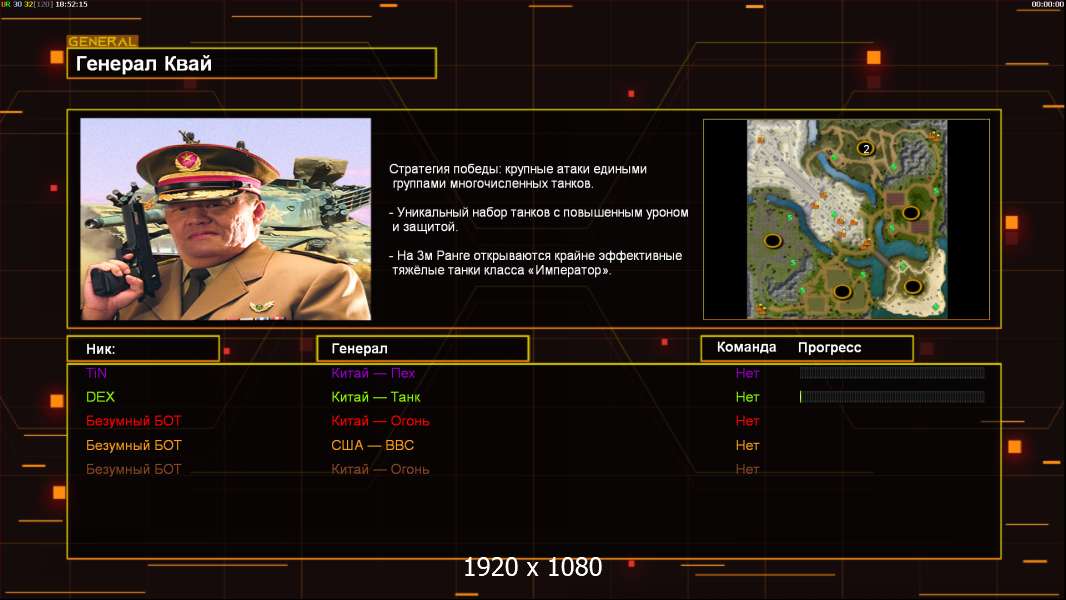The width and height of the screenshot is (1066, 600).
Task: Select the 'Генерал' column header
Action: tap(422, 349)
